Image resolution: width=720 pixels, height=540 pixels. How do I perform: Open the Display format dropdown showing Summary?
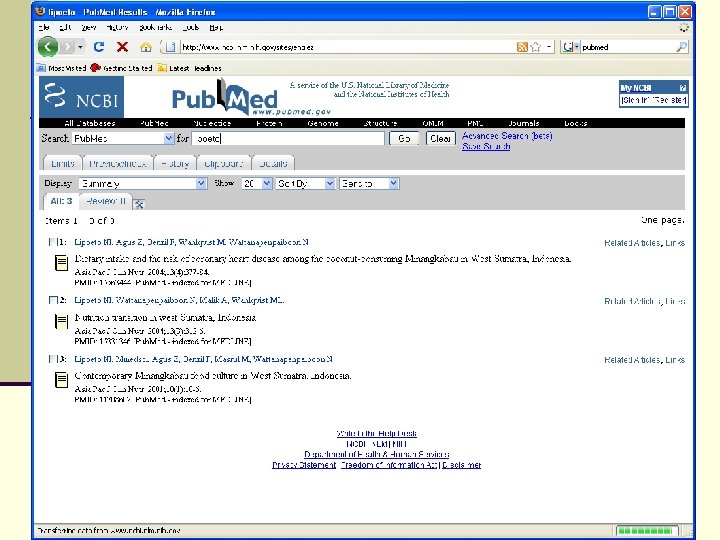click(x=142, y=184)
